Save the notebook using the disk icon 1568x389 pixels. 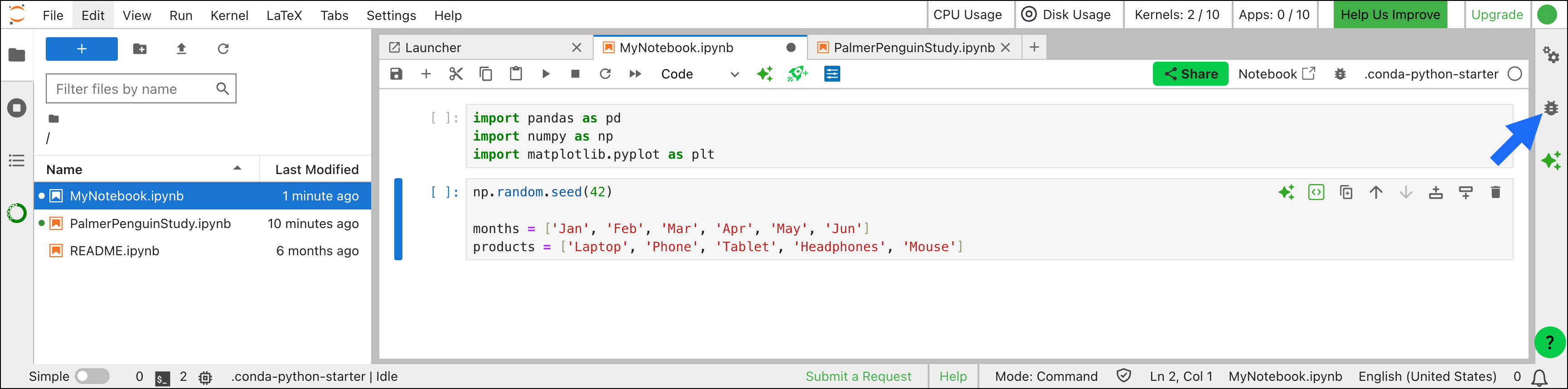pyautogui.click(x=396, y=73)
